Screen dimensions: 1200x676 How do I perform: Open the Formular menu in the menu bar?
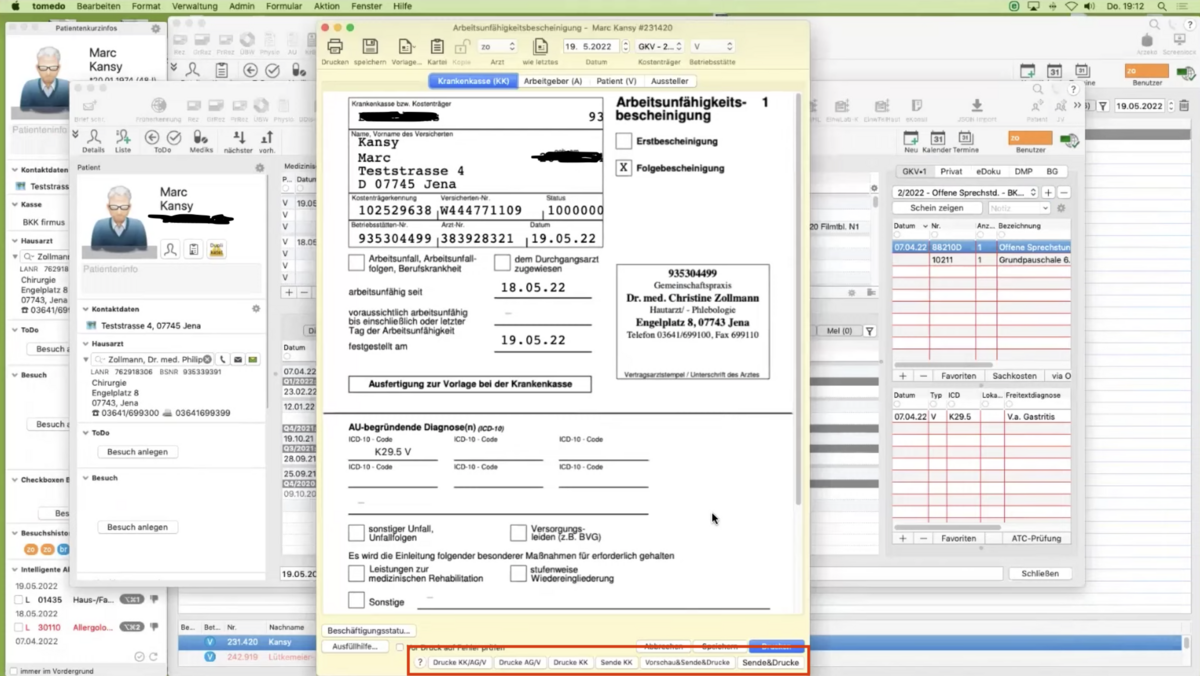(x=284, y=6)
